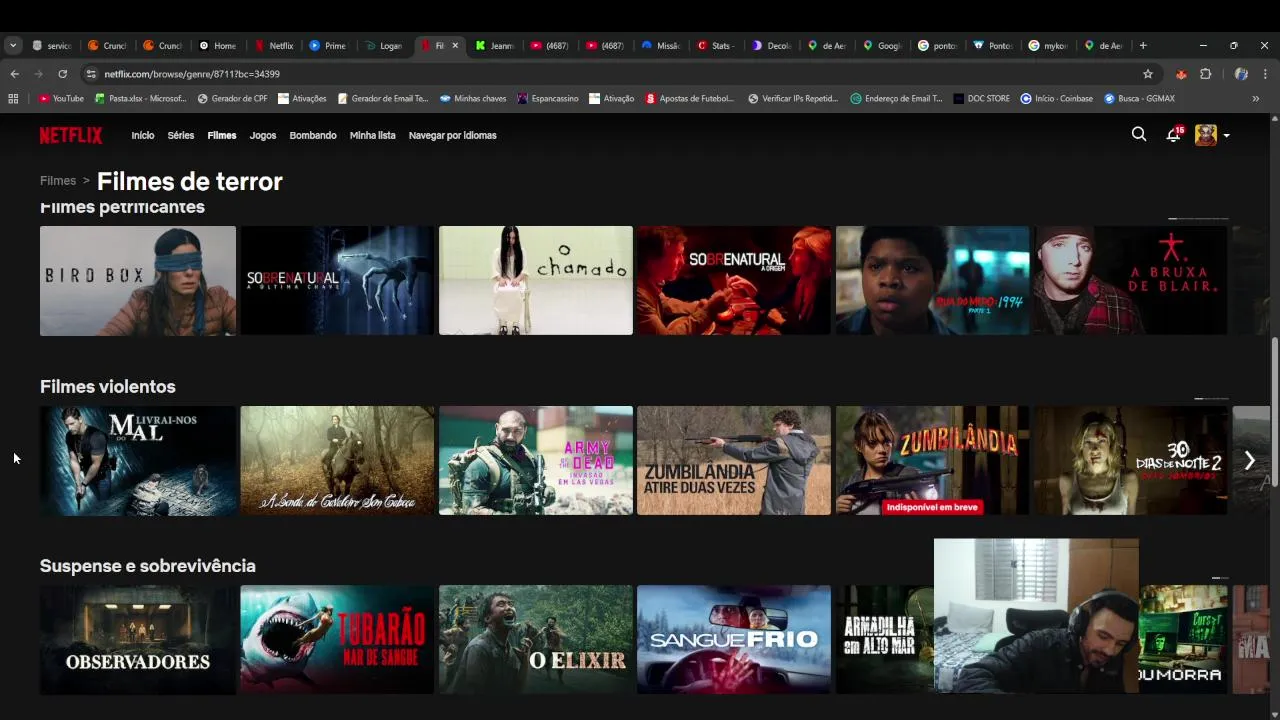1280x720 pixels.
Task: Open 30 Dias de Noite 2 thumbnail
Action: (1131, 460)
